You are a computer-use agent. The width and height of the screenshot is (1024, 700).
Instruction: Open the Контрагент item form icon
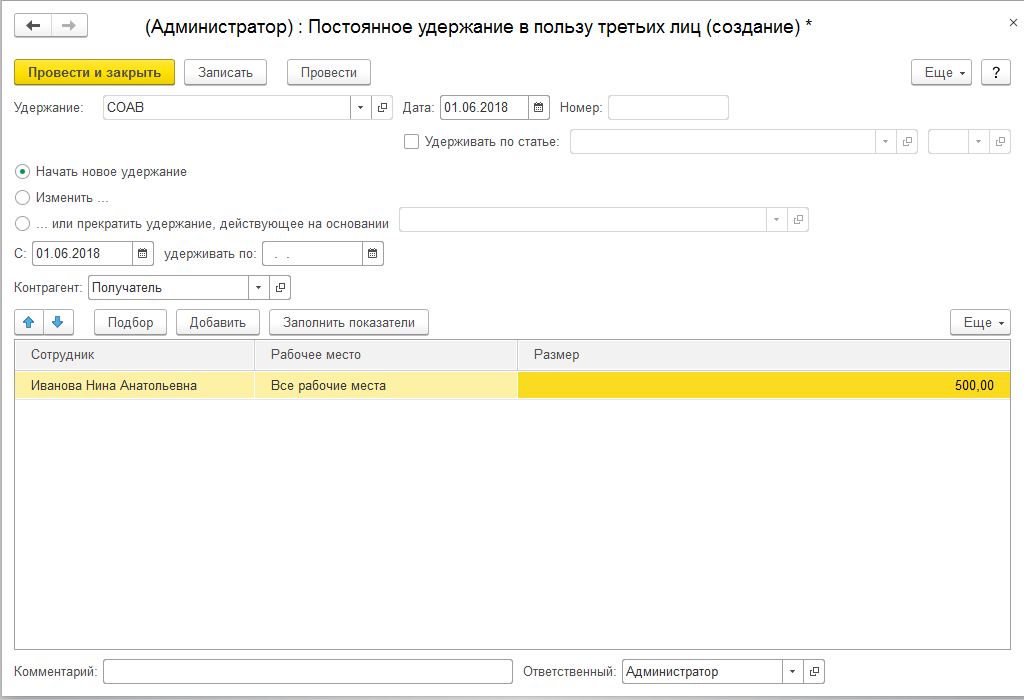(280, 288)
